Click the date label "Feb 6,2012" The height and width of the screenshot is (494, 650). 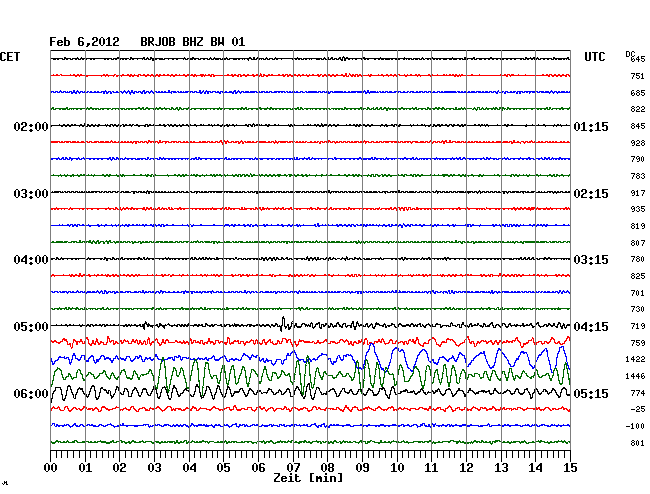pyautogui.click(x=84, y=42)
